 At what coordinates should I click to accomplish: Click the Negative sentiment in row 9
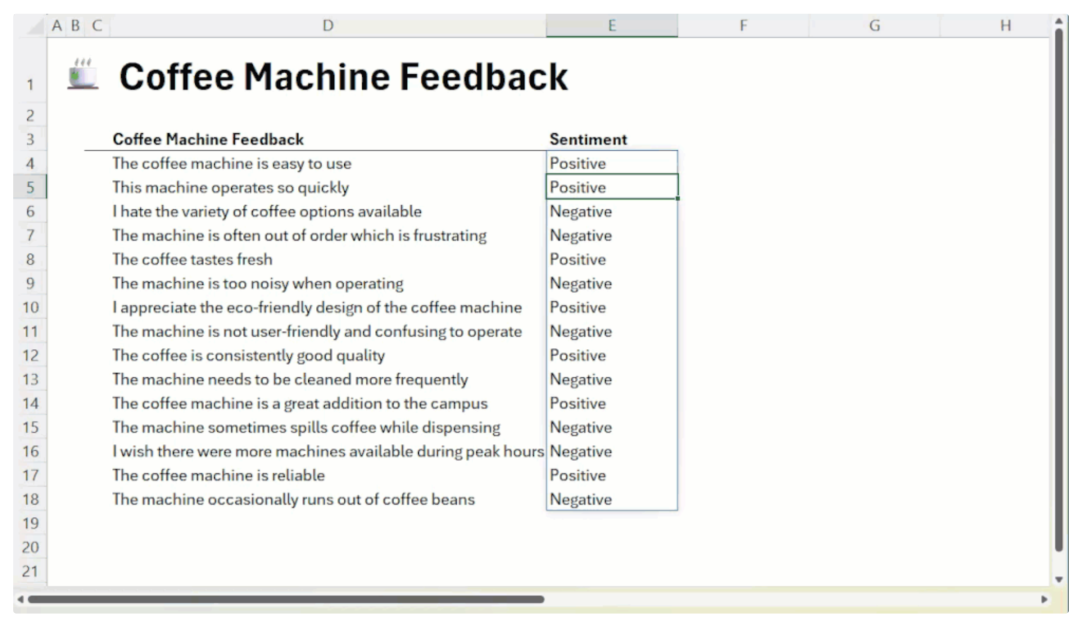(x=612, y=283)
